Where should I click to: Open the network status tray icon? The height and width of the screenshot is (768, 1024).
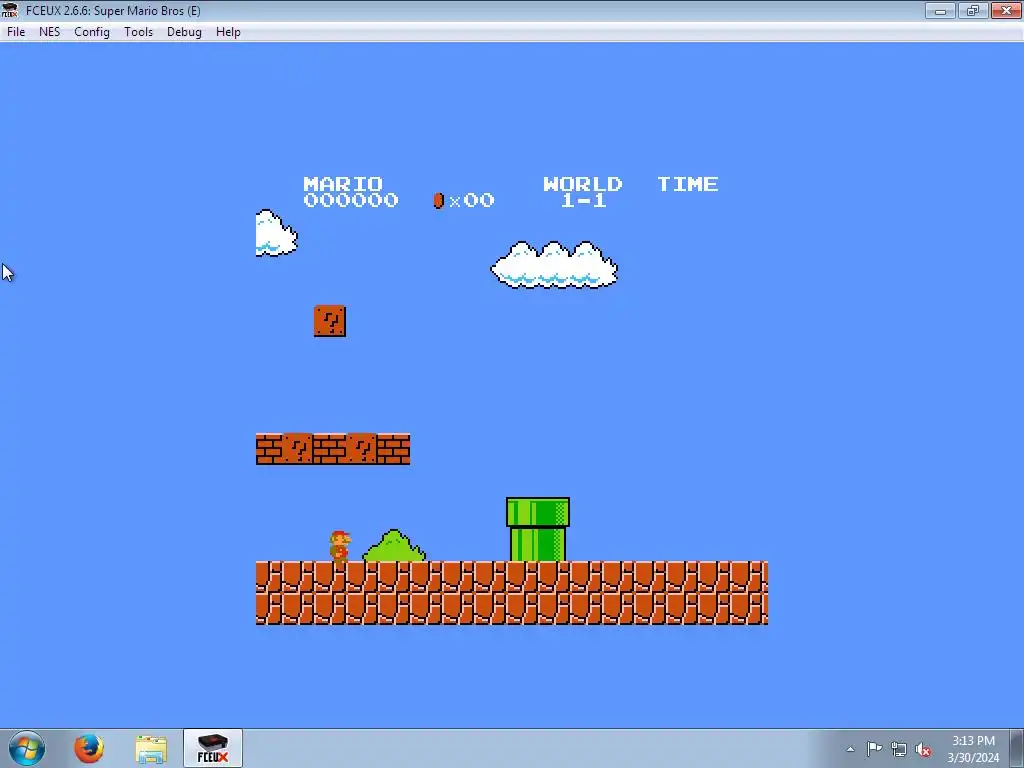point(899,749)
